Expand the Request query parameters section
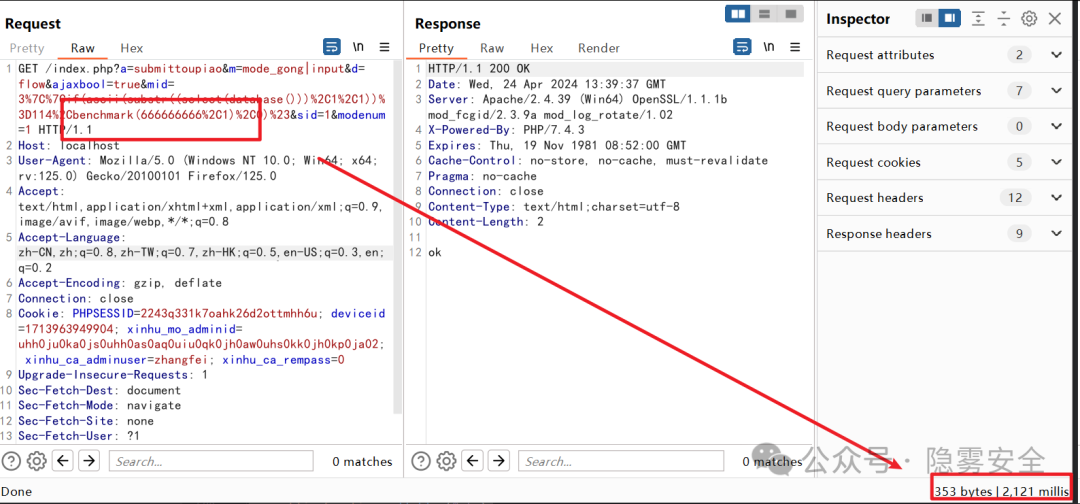This screenshot has height=504, width=1080. [x=1057, y=91]
